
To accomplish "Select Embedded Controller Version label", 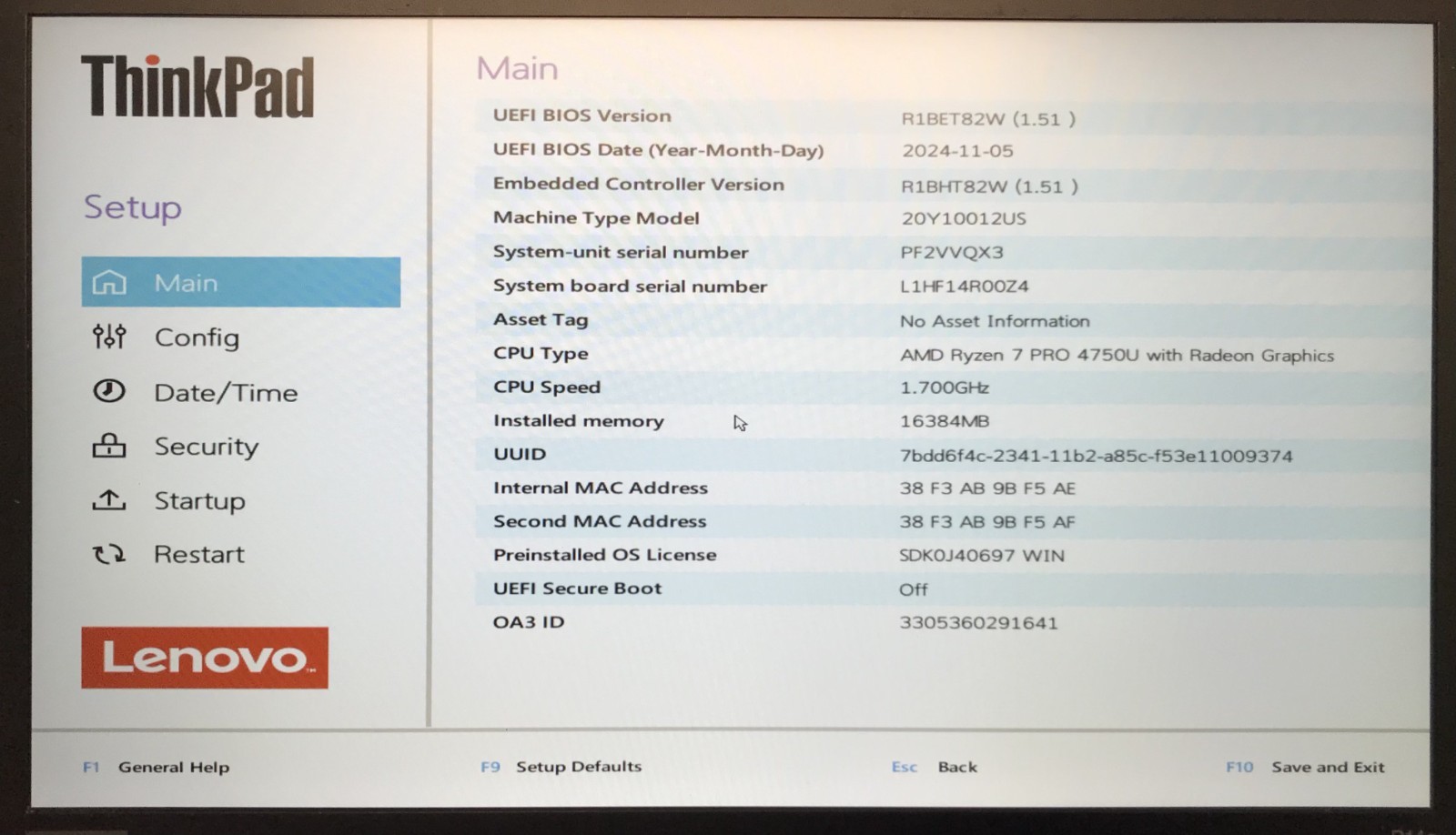I will click(x=638, y=184).
